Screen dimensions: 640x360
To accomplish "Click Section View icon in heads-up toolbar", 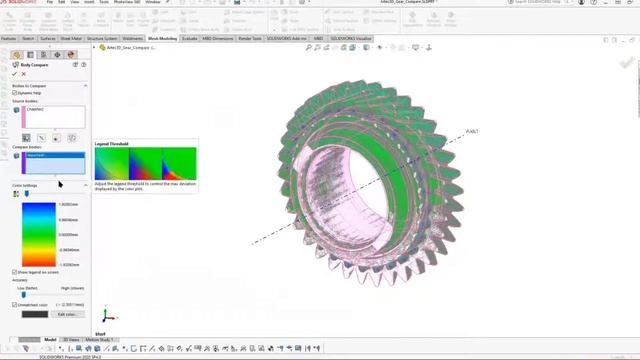I will 344,47.
